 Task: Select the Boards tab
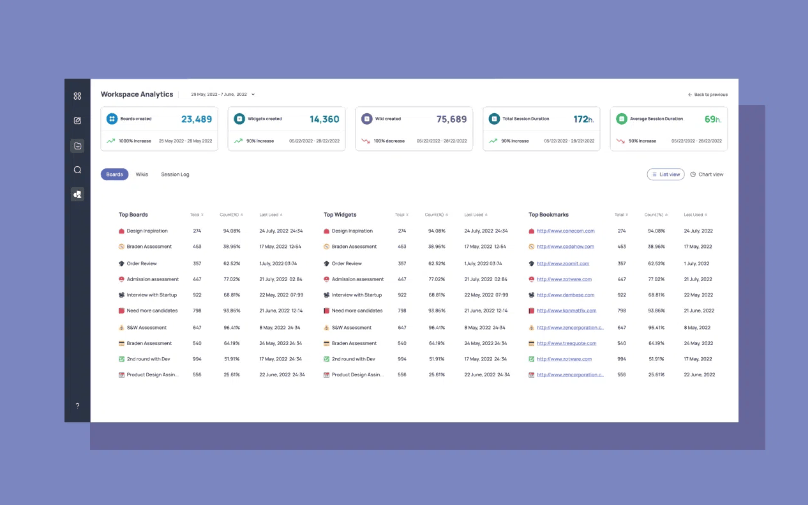pos(115,174)
